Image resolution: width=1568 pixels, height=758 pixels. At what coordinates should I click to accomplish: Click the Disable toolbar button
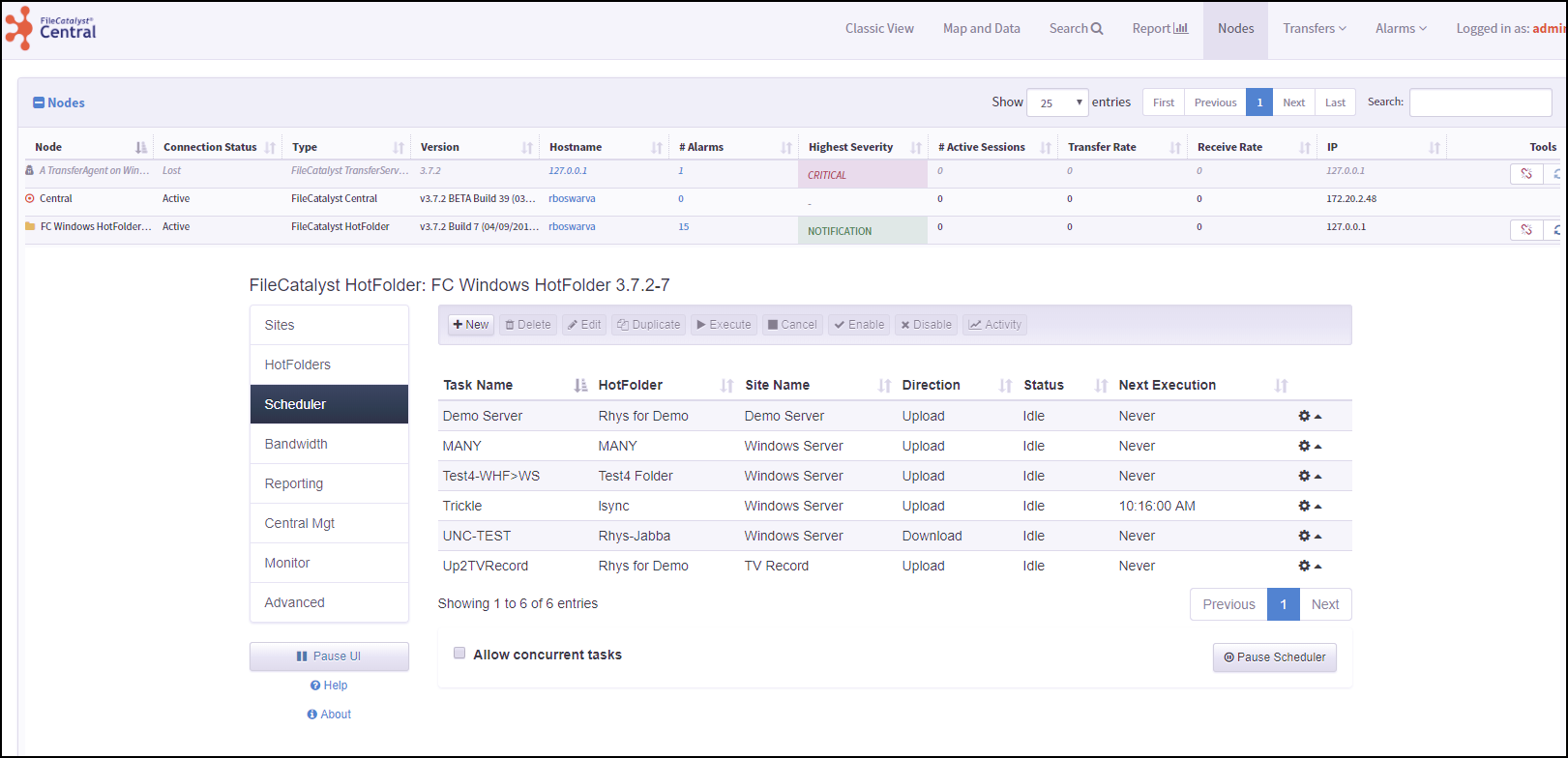click(926, 325)
